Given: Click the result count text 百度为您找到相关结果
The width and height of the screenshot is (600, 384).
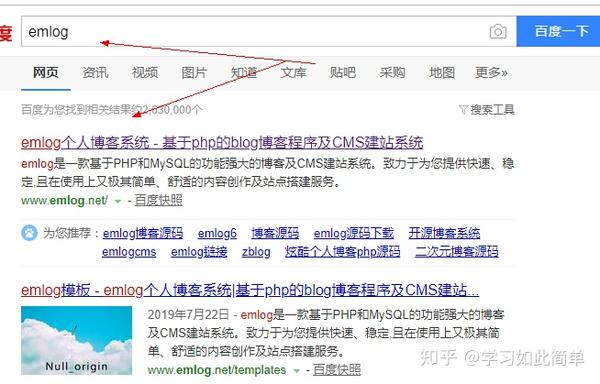Looking at the screenshot, I should coord(112,110).
